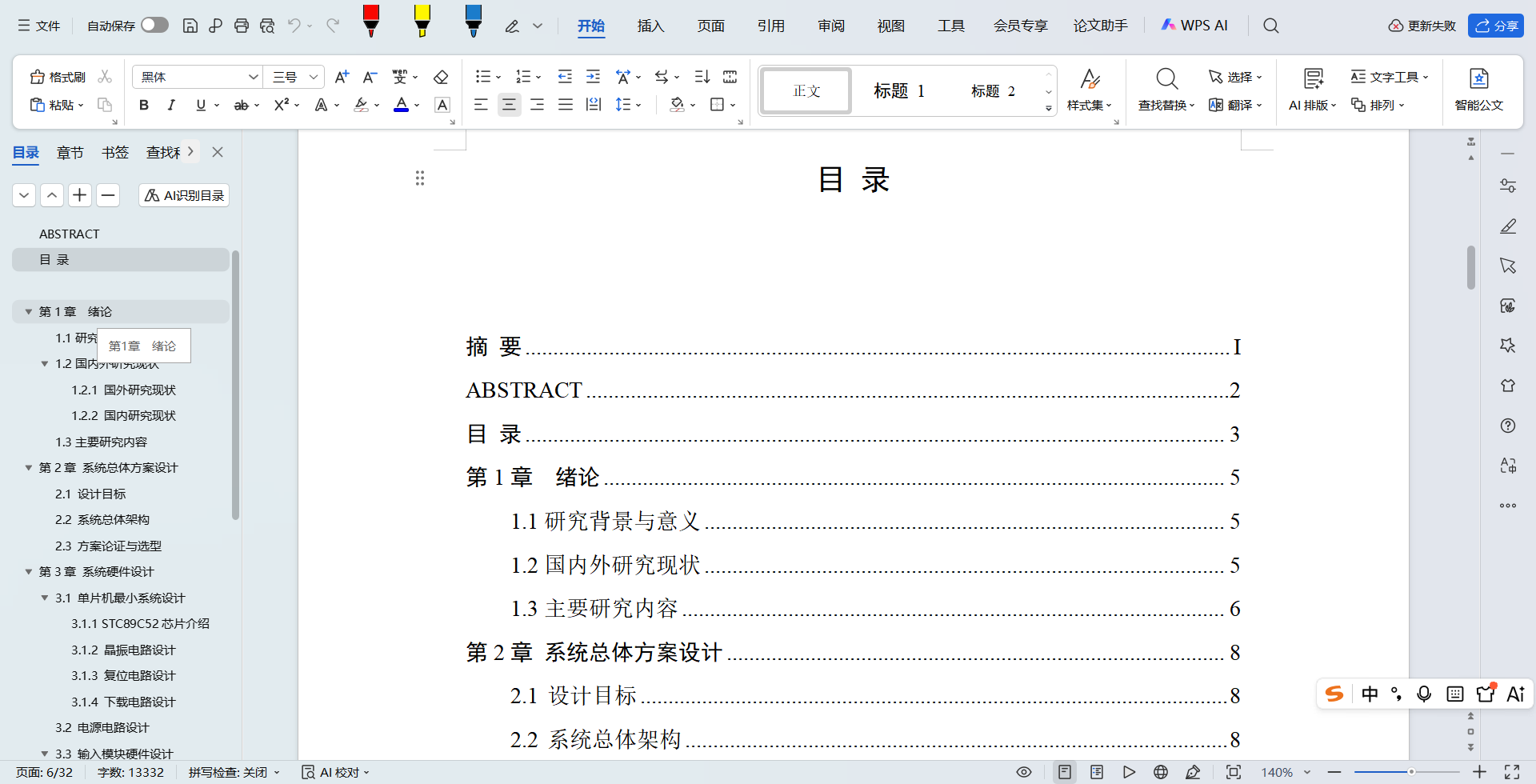Toggle read mode eye icon in status bar
This screenshot has width=1536, height=784.
point(1024,772)
